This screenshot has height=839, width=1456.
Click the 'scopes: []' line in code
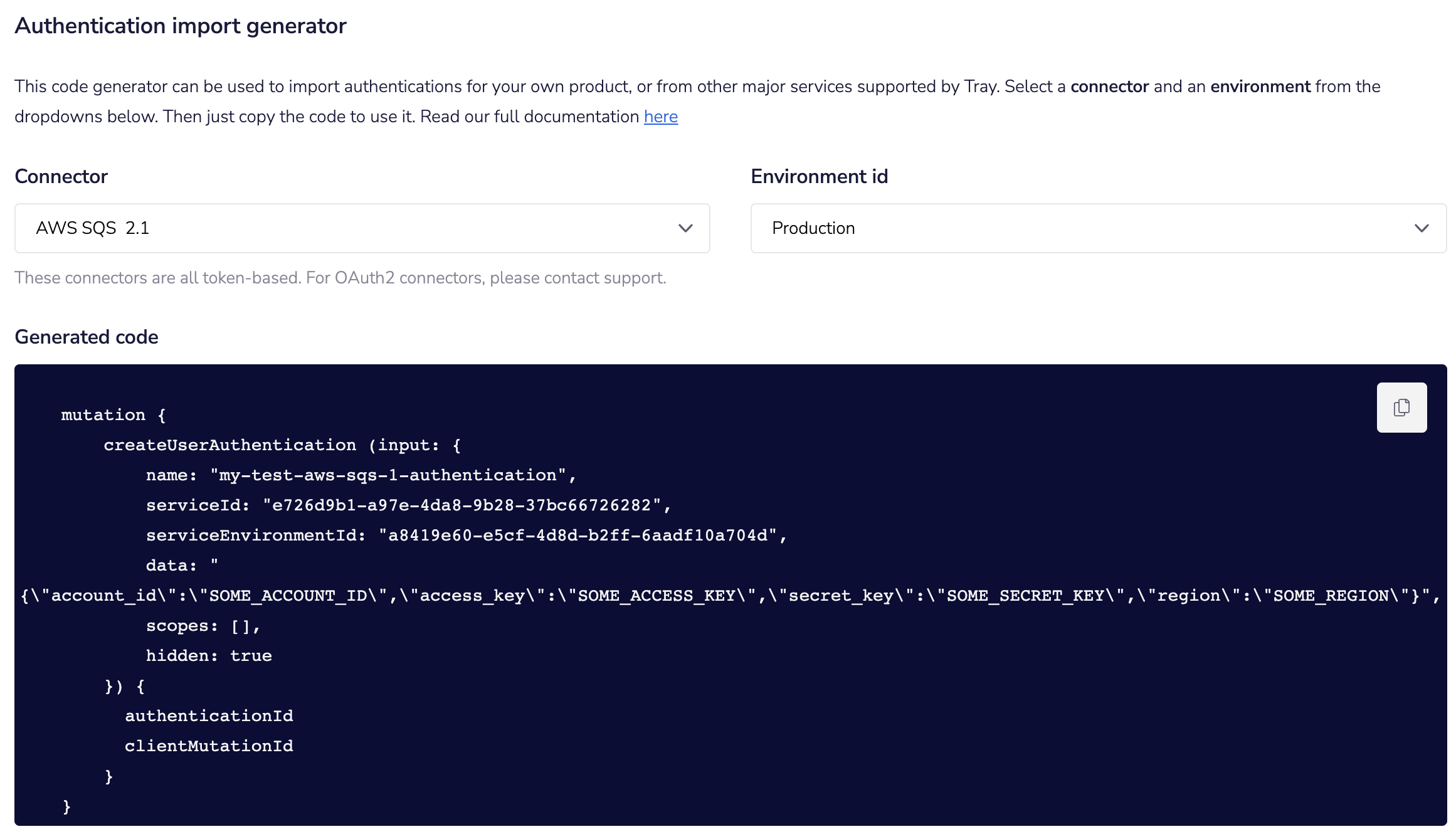tap(202, 626)
